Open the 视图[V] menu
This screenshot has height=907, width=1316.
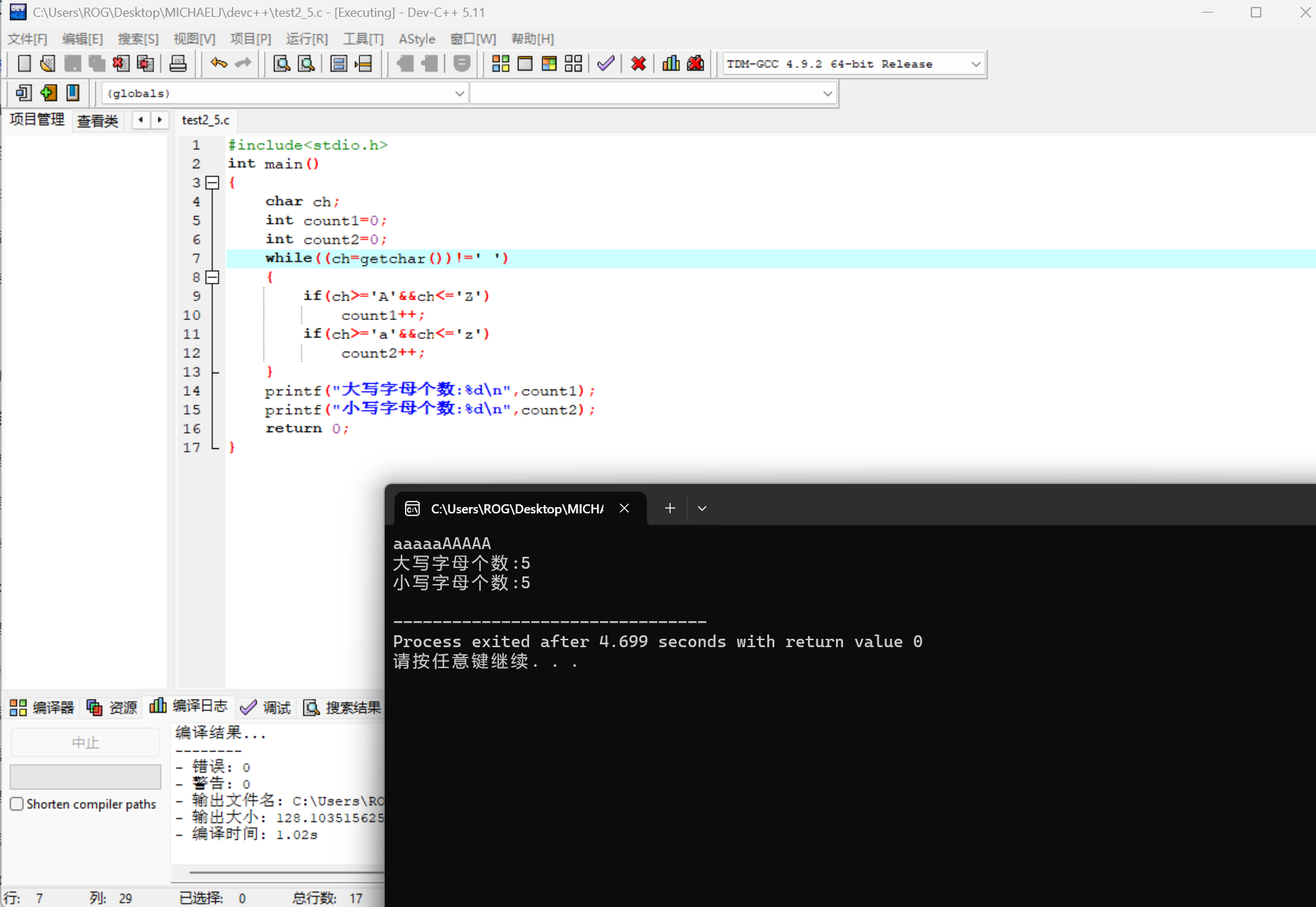(x=194, y=39)
